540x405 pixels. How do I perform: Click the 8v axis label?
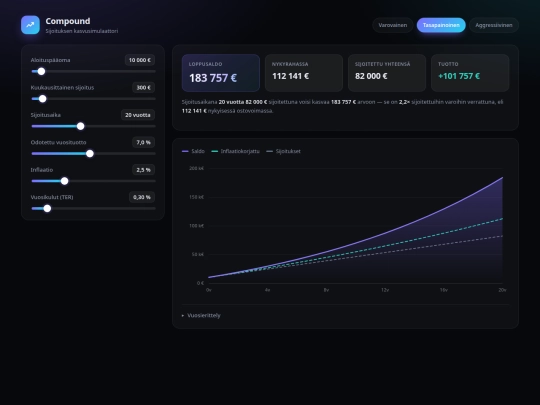click(x=326, y=290)
